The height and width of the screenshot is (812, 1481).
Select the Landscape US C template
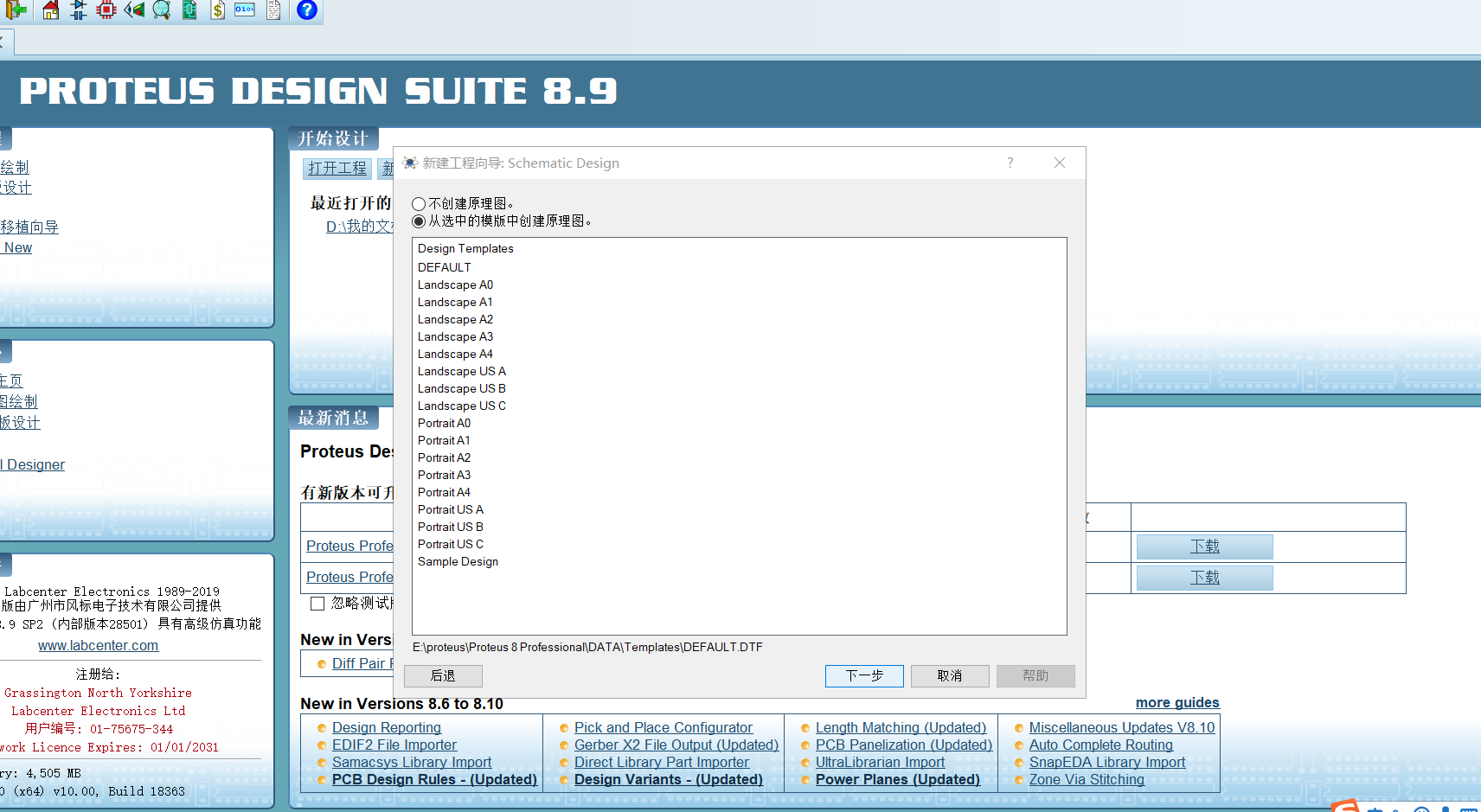[462, 406]
